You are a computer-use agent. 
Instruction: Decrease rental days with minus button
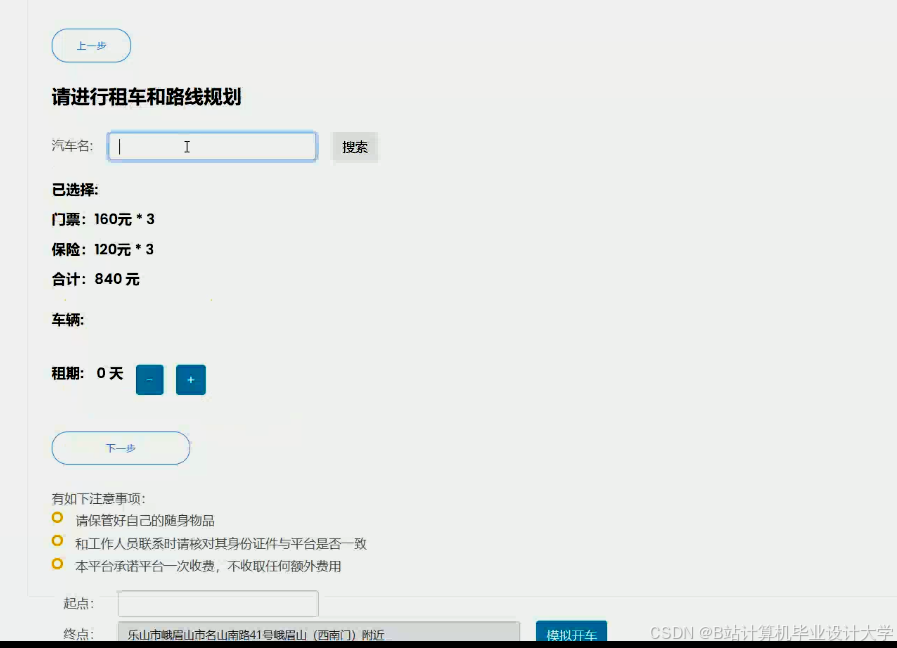click(150, 380)
